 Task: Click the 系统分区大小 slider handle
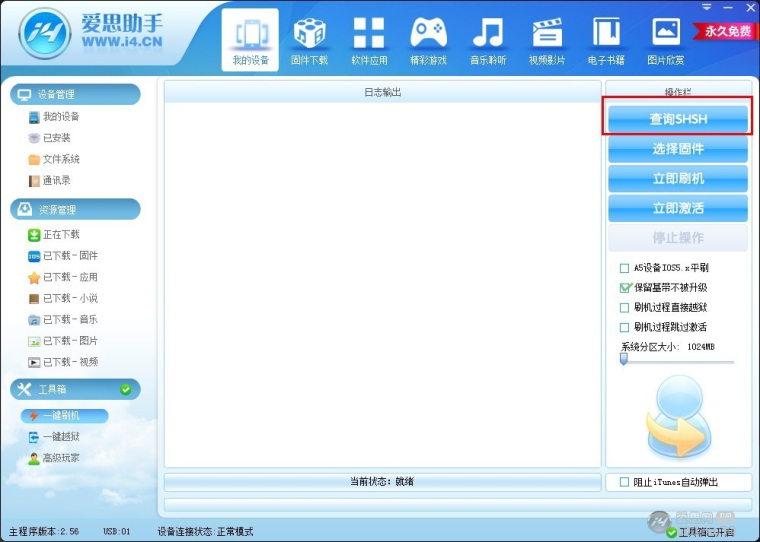(x=624, y=359)
